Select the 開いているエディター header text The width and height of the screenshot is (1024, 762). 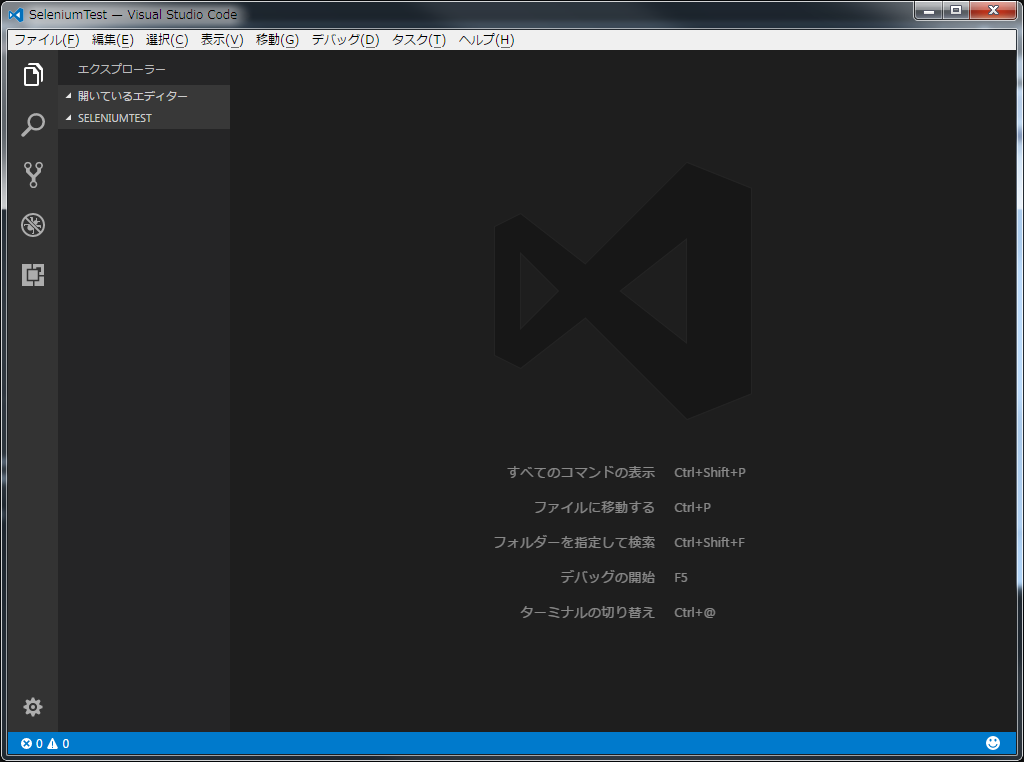[133, 96]
